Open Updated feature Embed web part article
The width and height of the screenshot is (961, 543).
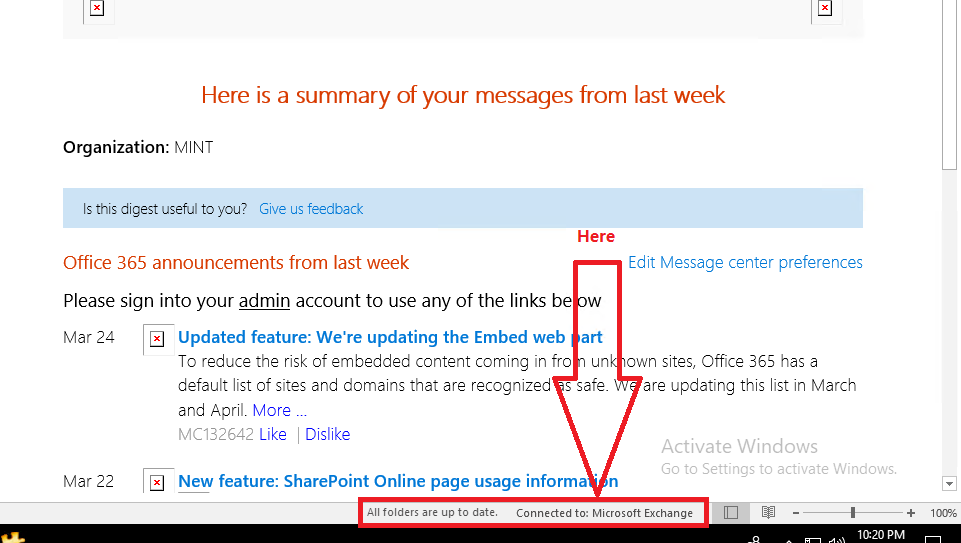point(390,337)
